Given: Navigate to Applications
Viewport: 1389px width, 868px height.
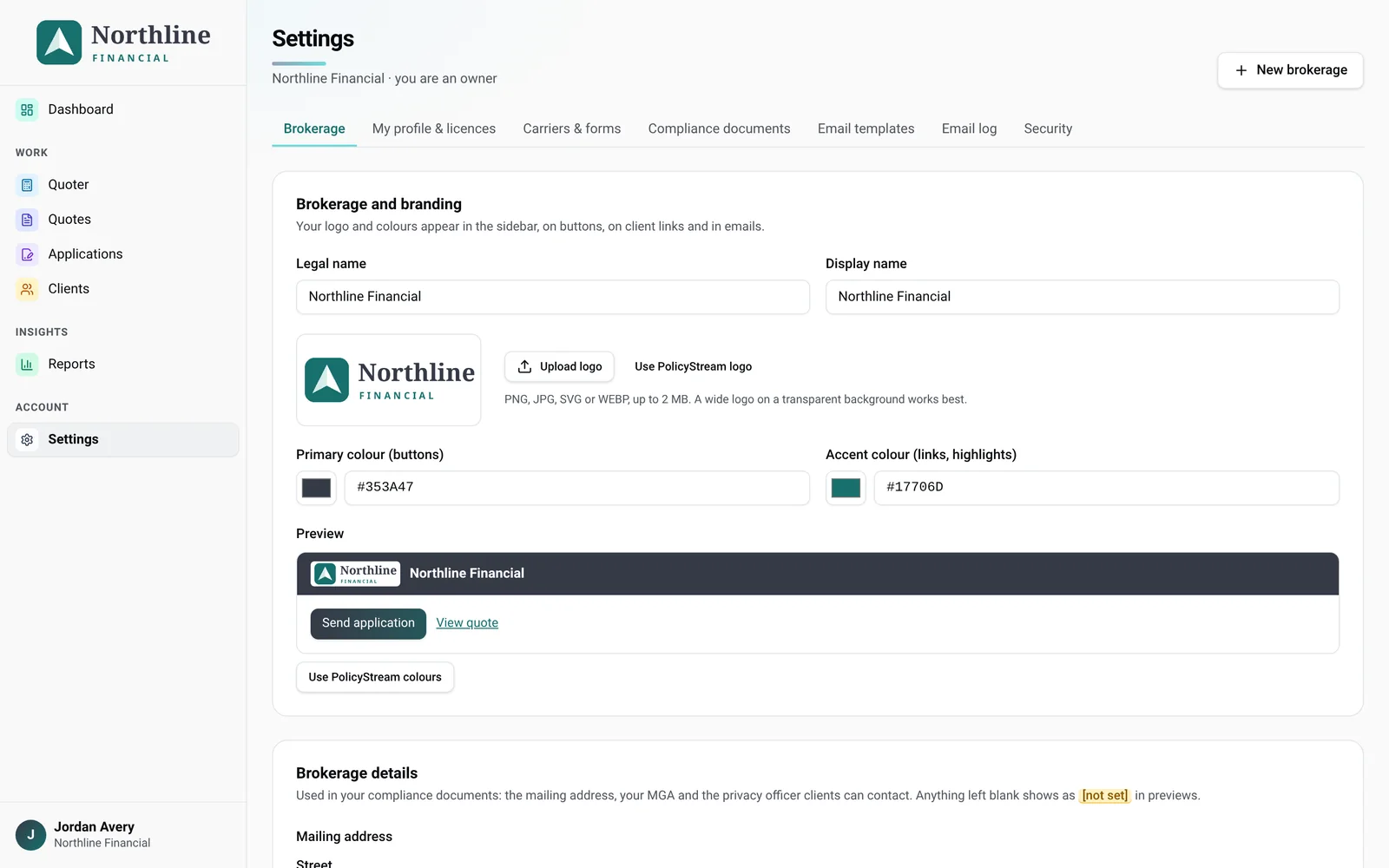Looking at the screenshot, I should tap(123, 254).
